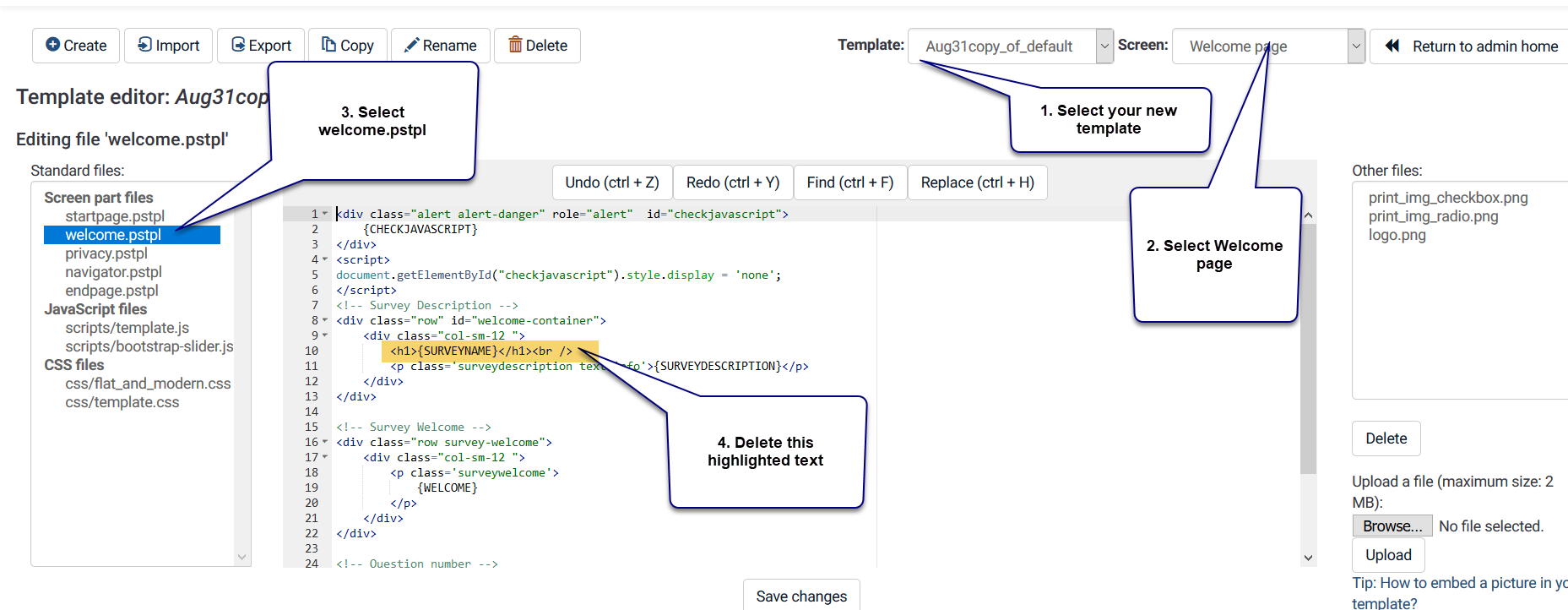Select logo.png in Other files

click(1397, 235)
